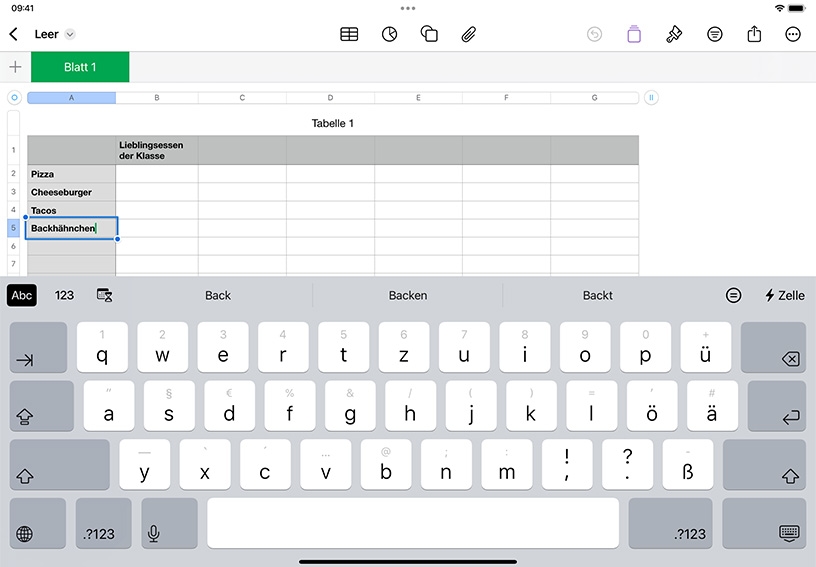Tap the right shift key
The height and width of the screenshot is (567, 816).
point(764,465)
